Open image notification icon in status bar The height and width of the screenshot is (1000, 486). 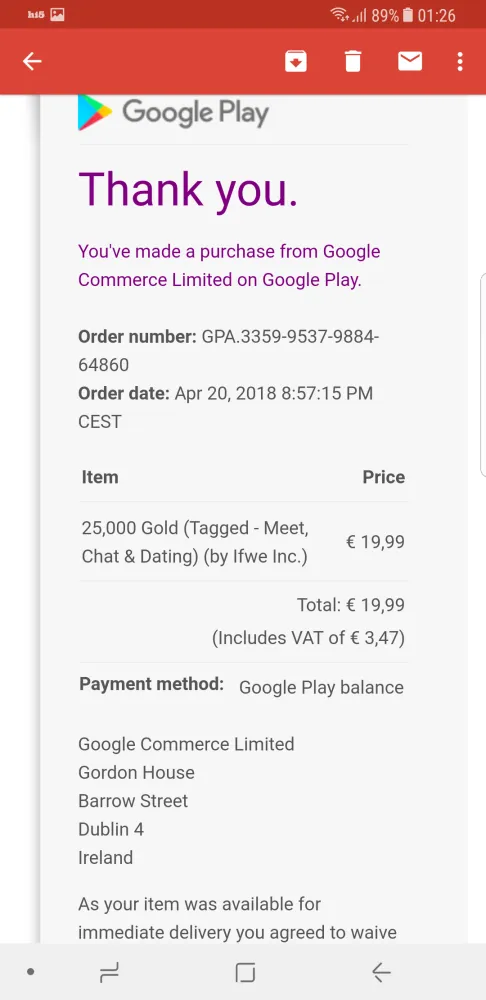(x=57, y=14)
